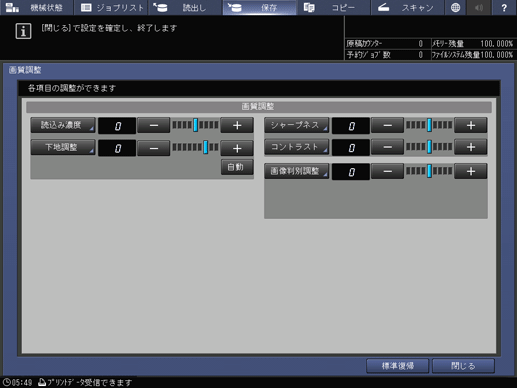Increase 下地調整 with plus button
Viewport: 517px width, 388px height.
coord(237,148)
